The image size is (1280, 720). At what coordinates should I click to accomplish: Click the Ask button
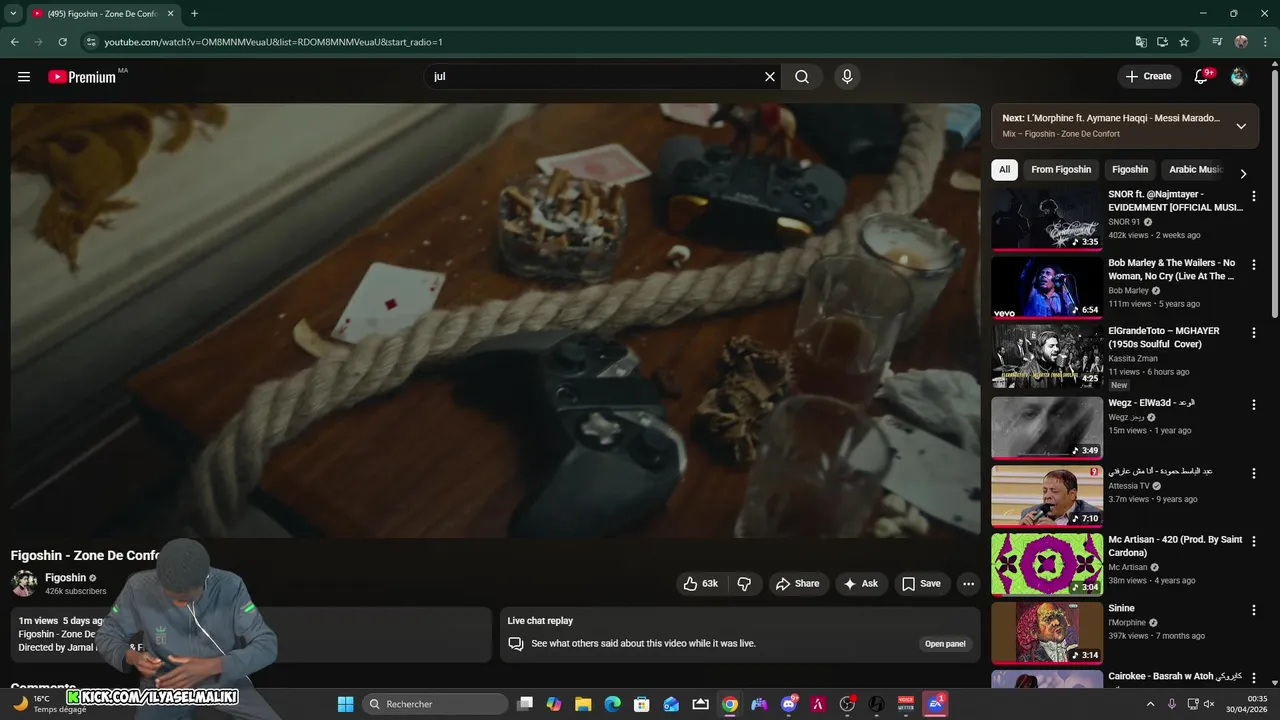point(860,584)
